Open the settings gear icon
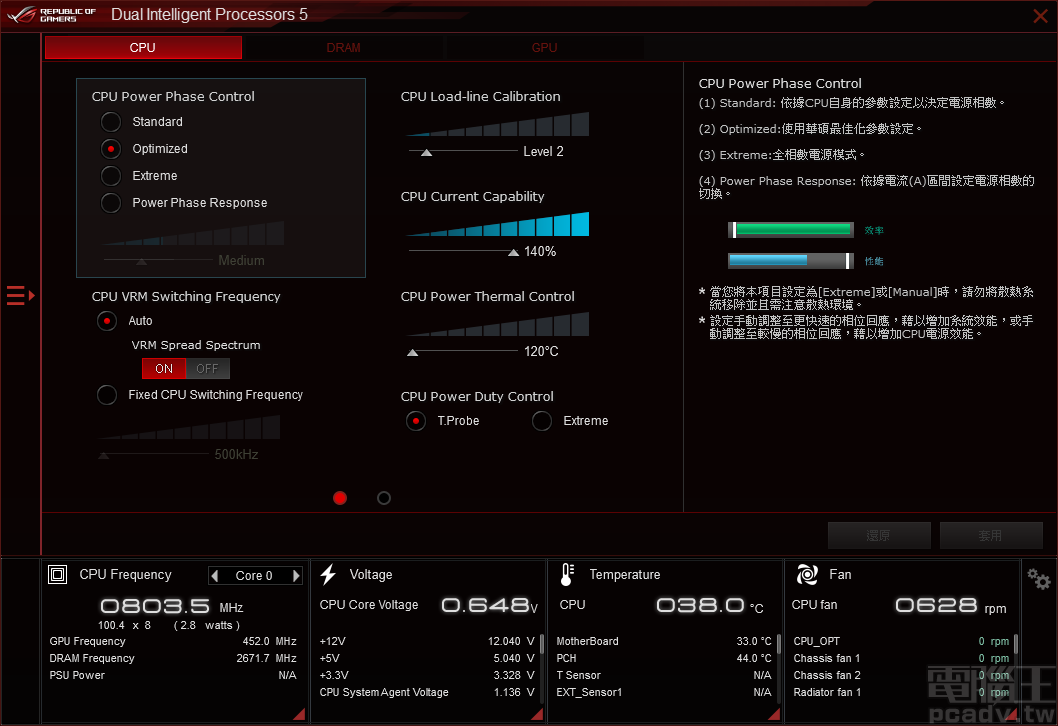This screenshot has height=726, width=1058. (x=1038, y=579)
